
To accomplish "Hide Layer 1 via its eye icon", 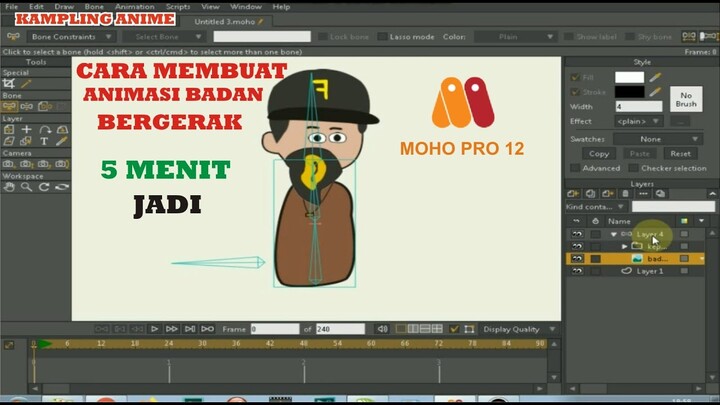I will pyautogui.click(x=577, y=271).
